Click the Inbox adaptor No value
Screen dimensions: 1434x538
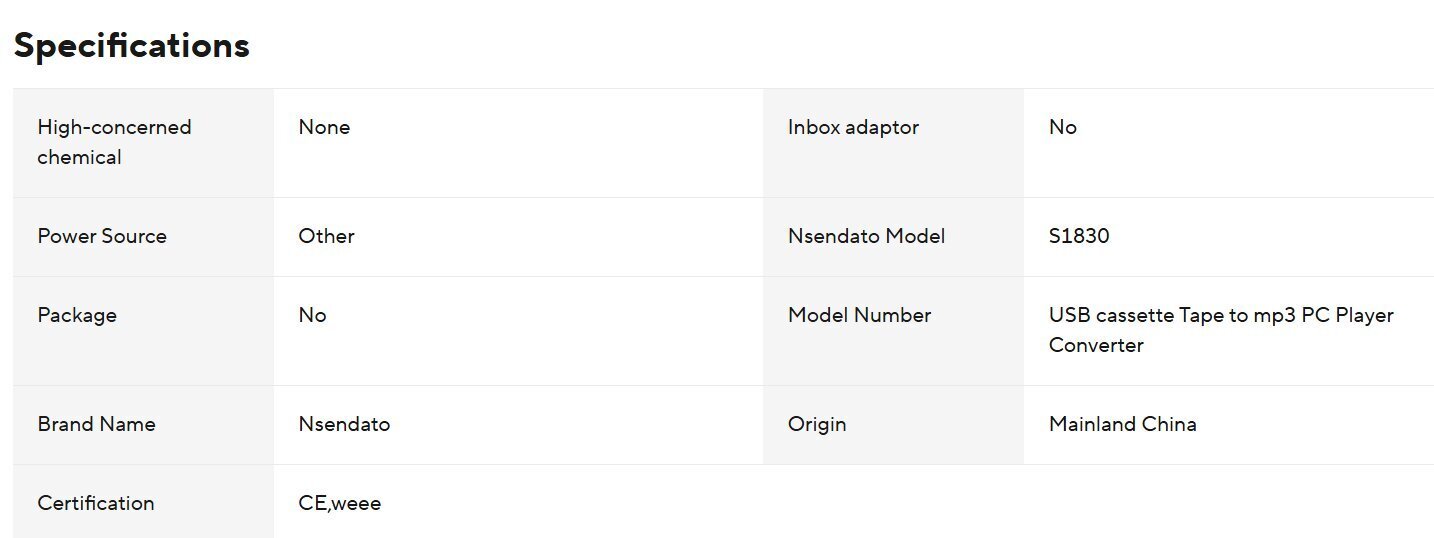[x=1062, y=127]
